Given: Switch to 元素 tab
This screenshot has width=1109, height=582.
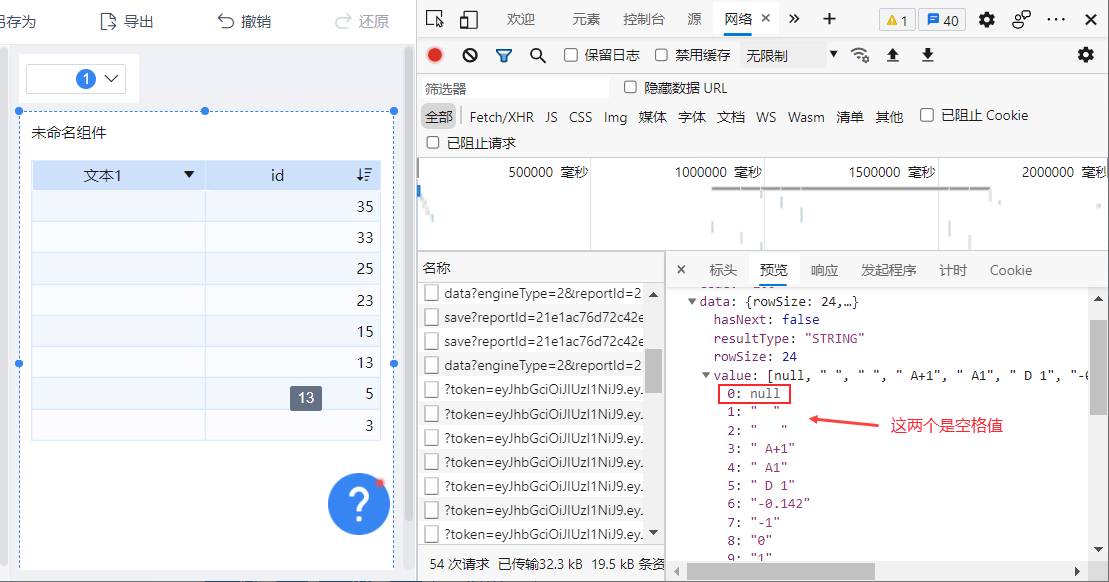Looking at the screenshot, I should coord(586,19).
